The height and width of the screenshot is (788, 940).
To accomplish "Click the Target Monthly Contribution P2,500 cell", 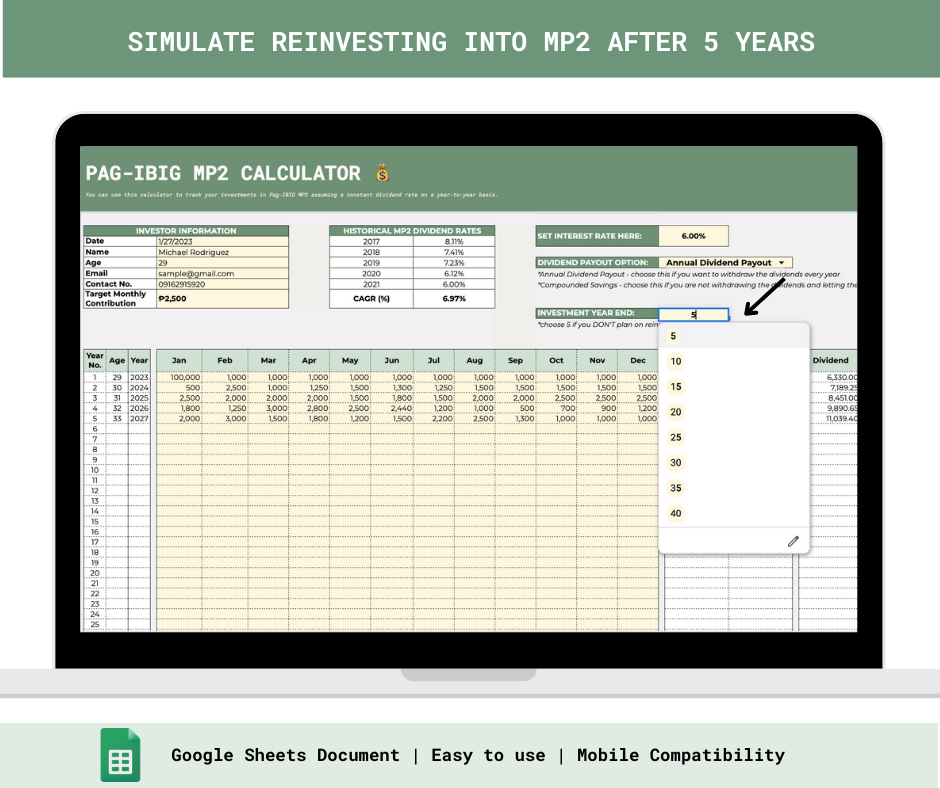I will (222, 298).
